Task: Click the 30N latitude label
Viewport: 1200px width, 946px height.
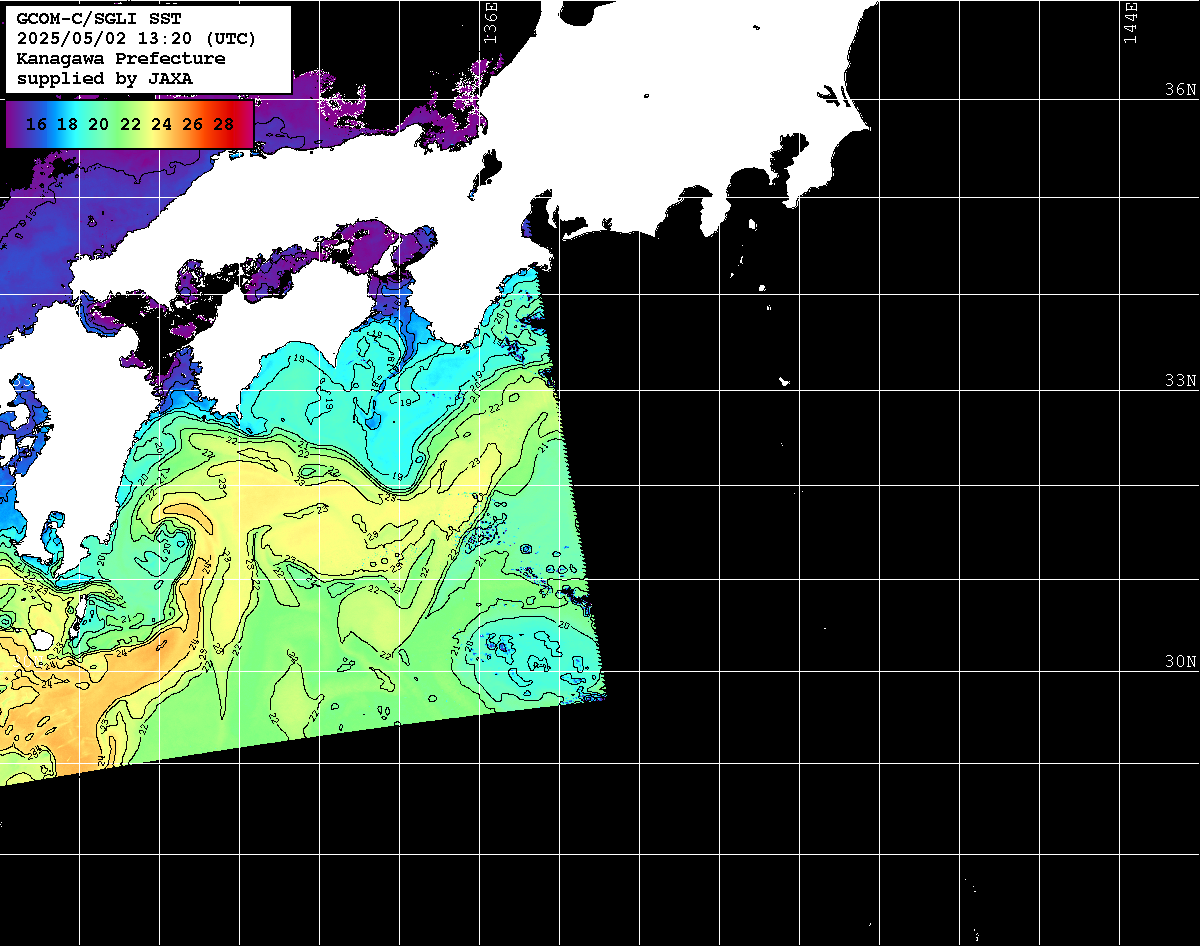Action: pyautogui.click(x=1180, y=662)
